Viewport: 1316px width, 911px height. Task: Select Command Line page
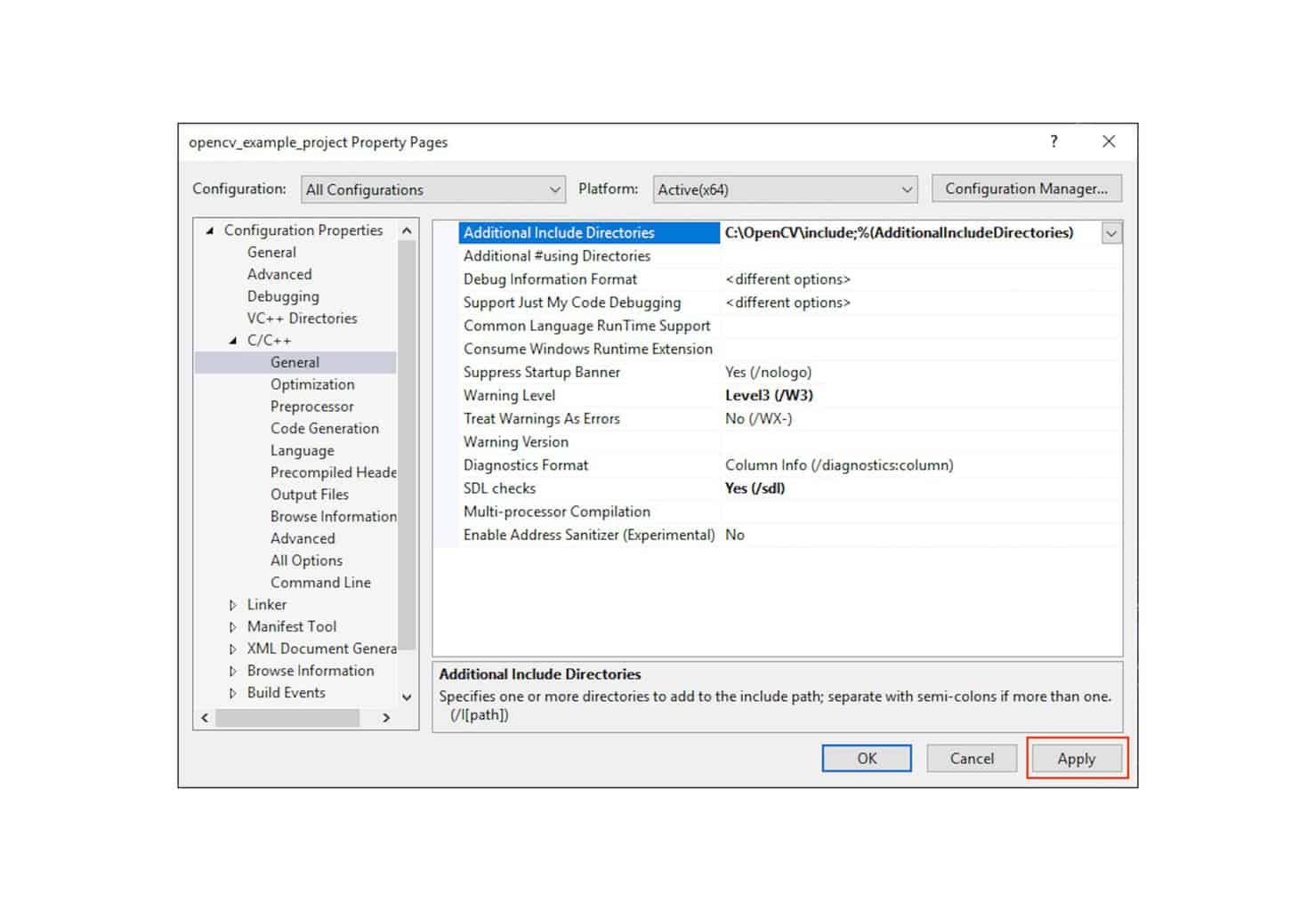(320, 583)
